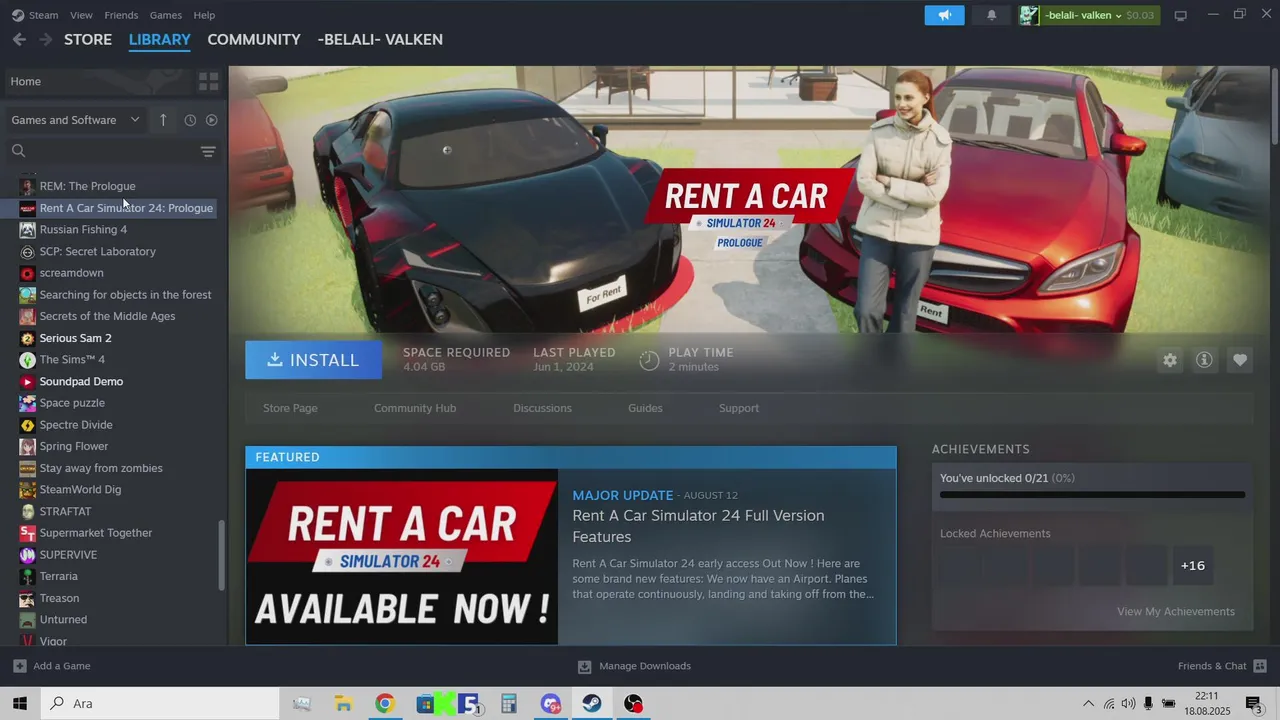Click the library search input field
The width and height of the screenshot is (1280, 720).
point(112,151)
